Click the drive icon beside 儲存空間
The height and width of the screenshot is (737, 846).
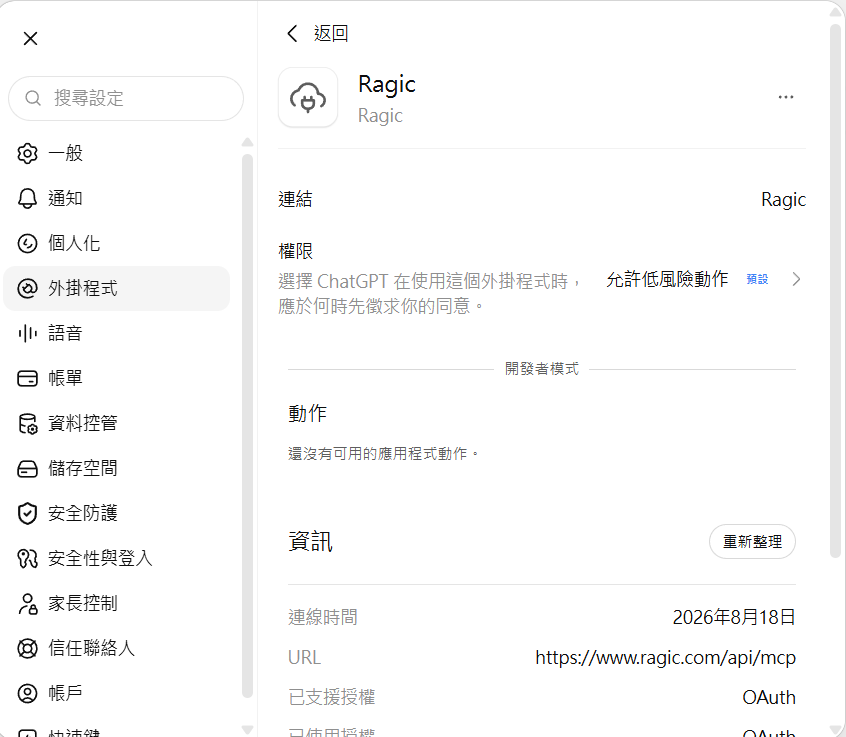coord(27,468)
